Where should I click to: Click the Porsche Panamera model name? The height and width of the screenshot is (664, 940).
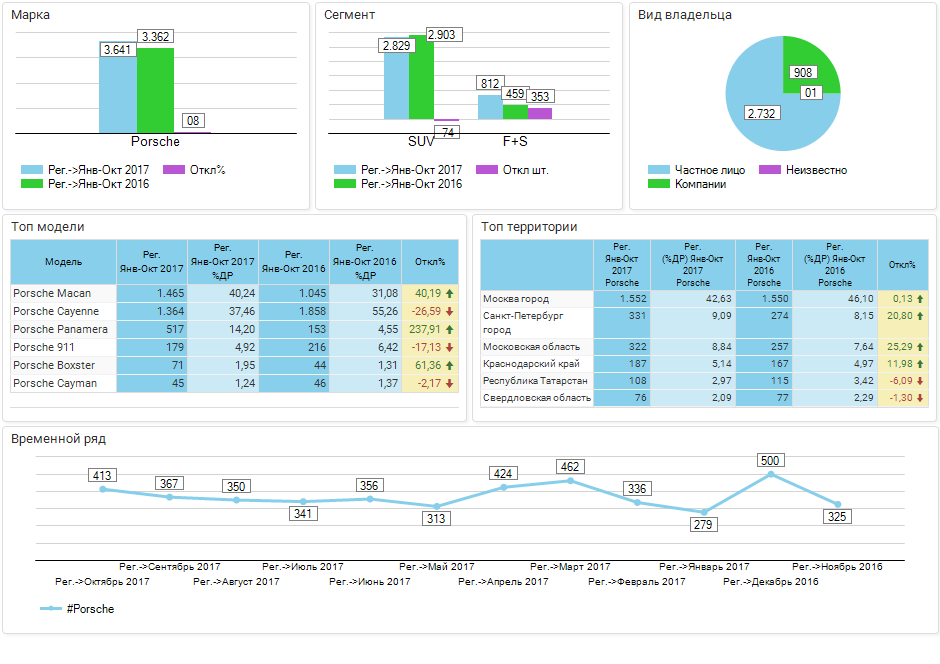click(x=61, y=330)
